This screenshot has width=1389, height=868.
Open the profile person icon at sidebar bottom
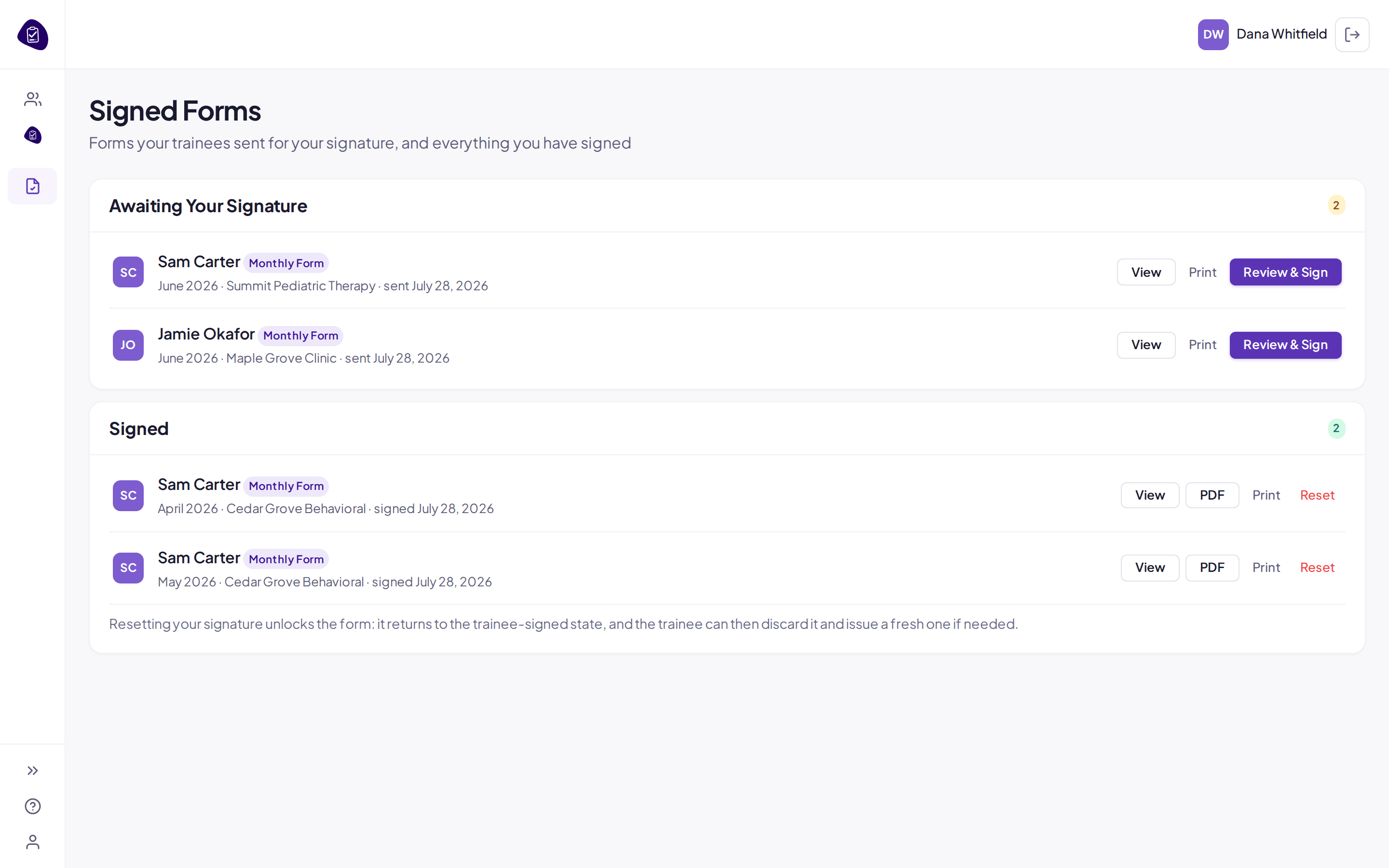click(x=33, y=841)
